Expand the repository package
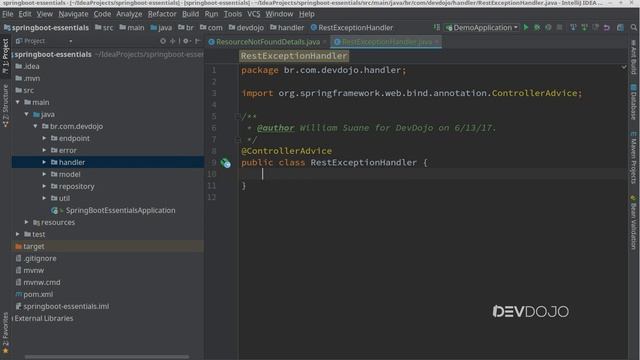640x360 pixels. 44,186
